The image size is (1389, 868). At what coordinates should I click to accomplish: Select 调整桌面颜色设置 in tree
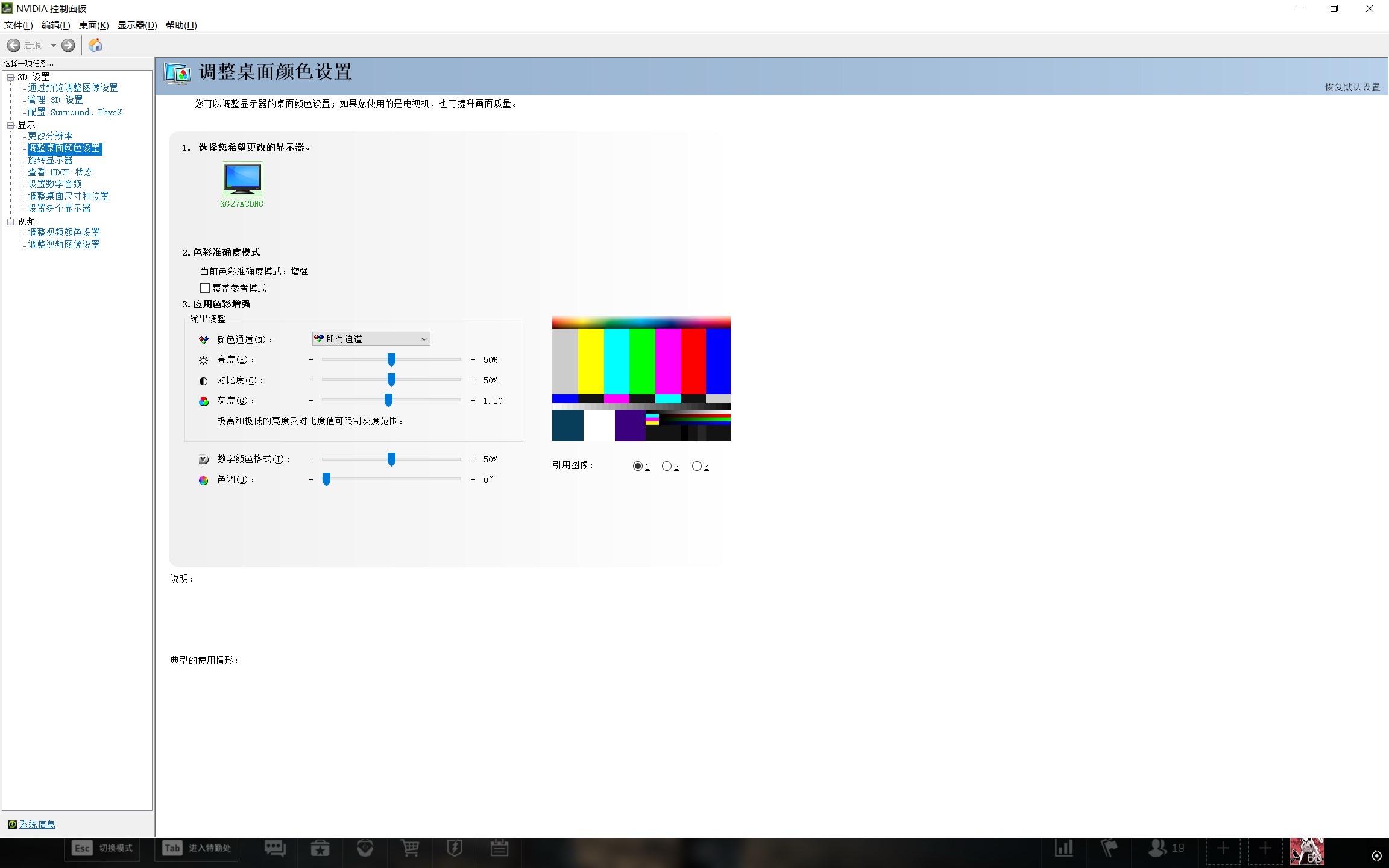[x=65, y=148]
